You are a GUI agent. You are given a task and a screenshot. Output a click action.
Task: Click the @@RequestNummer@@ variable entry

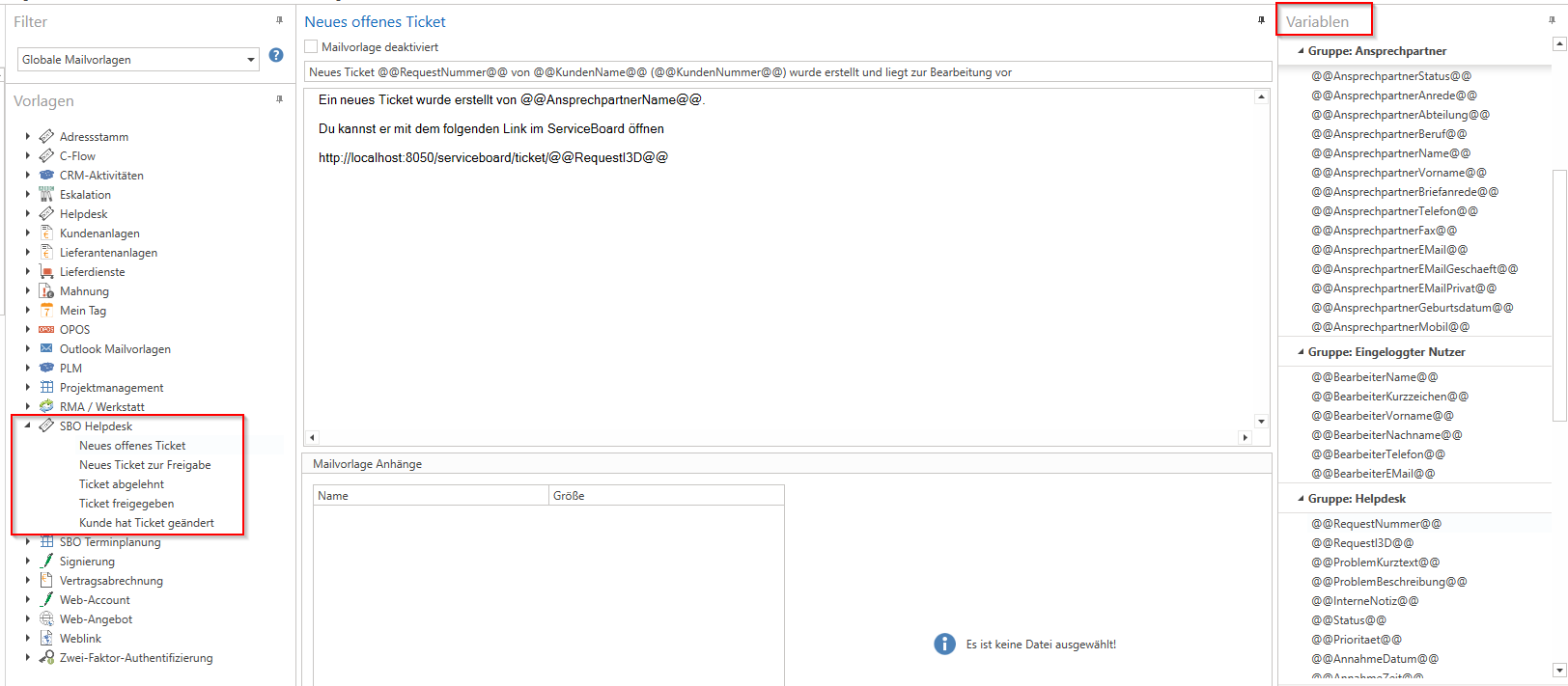(x=1376, y=524)
